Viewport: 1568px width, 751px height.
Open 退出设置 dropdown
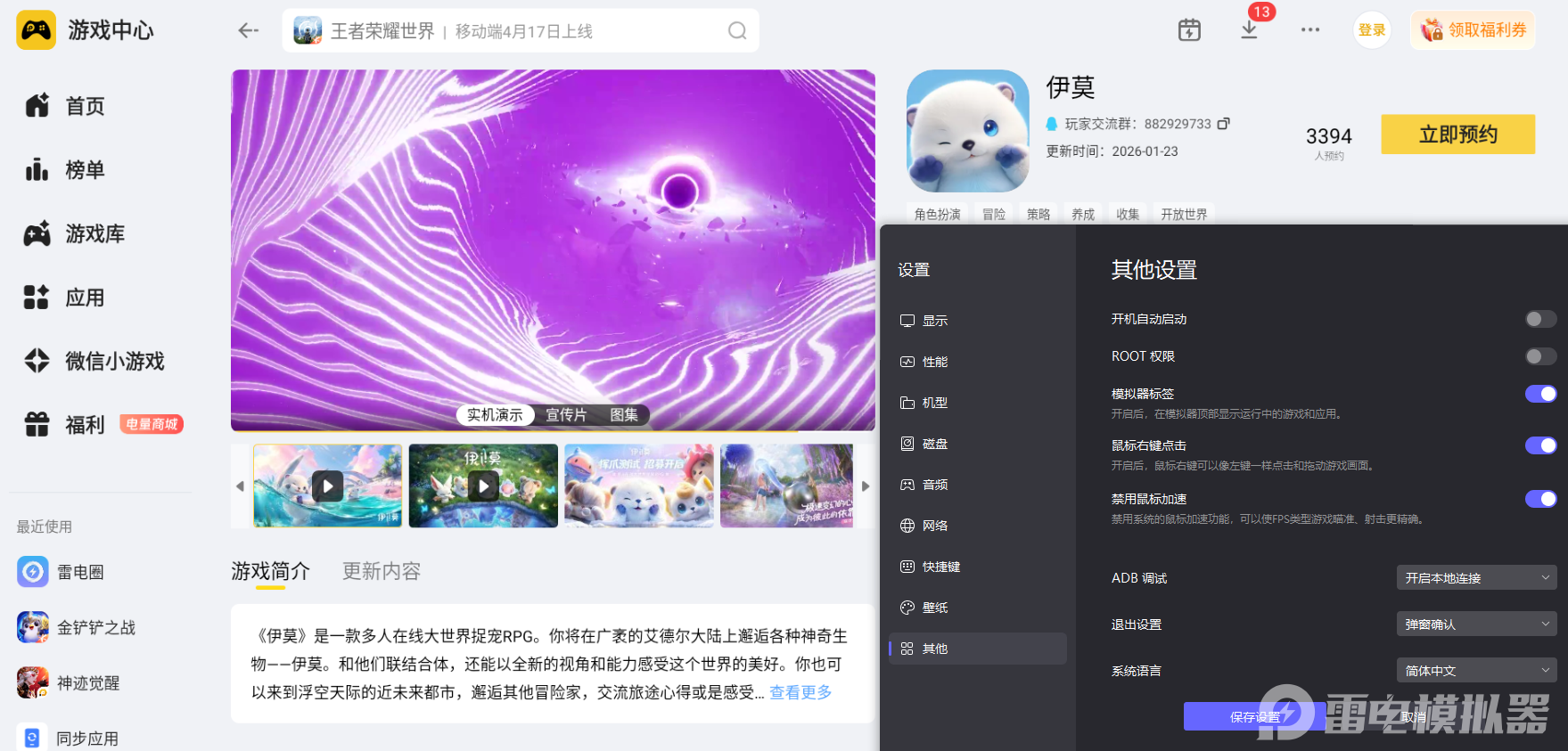click(x=1476, y=624)
